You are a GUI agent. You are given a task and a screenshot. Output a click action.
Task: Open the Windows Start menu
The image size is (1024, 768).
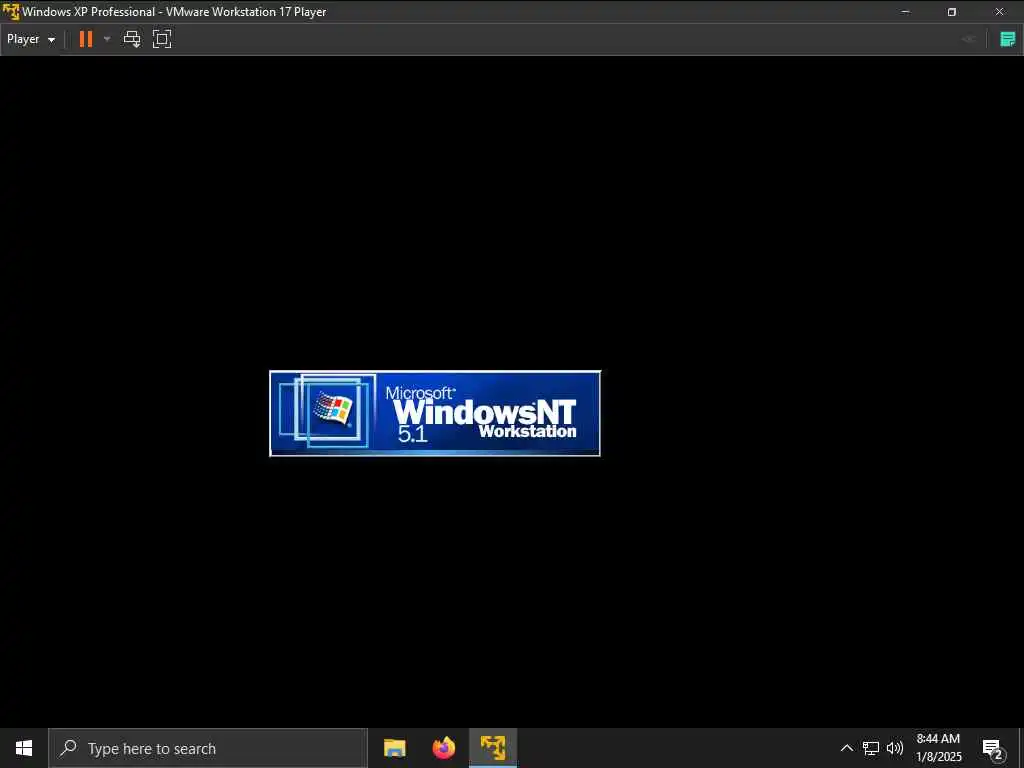pyautogui.click(x=24, y=748)
